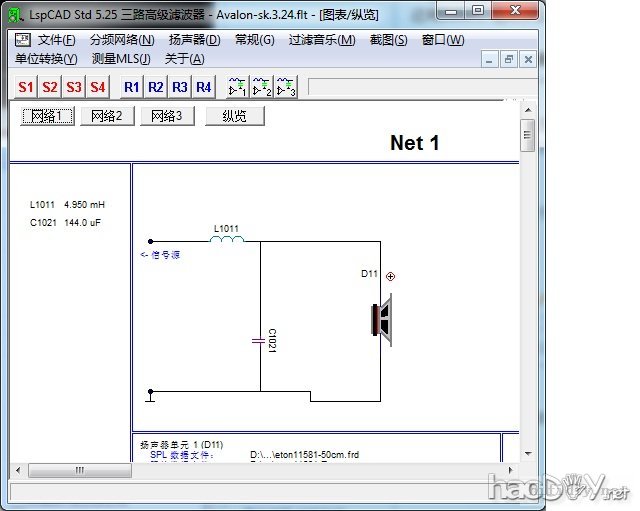
Task: Open the 文件(F) menu
Action: (56, 40)
